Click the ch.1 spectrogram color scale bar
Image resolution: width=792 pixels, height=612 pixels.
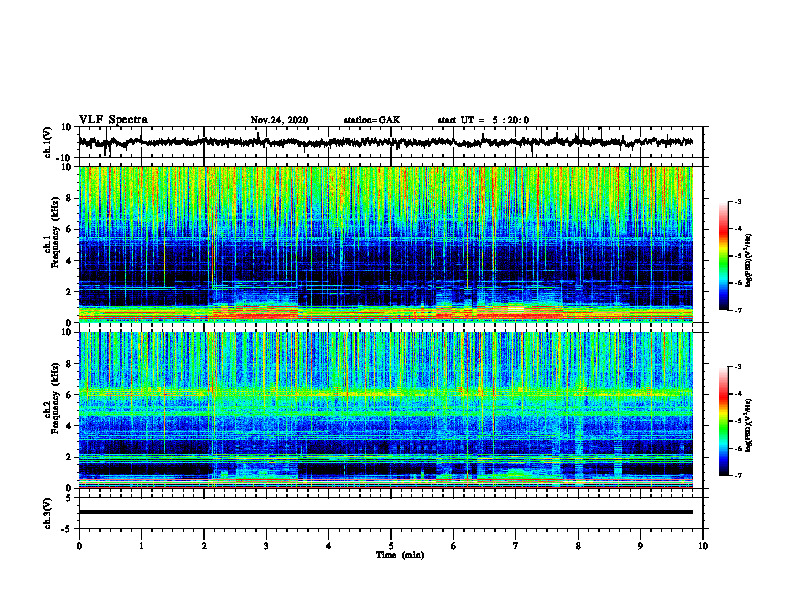tap(723, 256)
